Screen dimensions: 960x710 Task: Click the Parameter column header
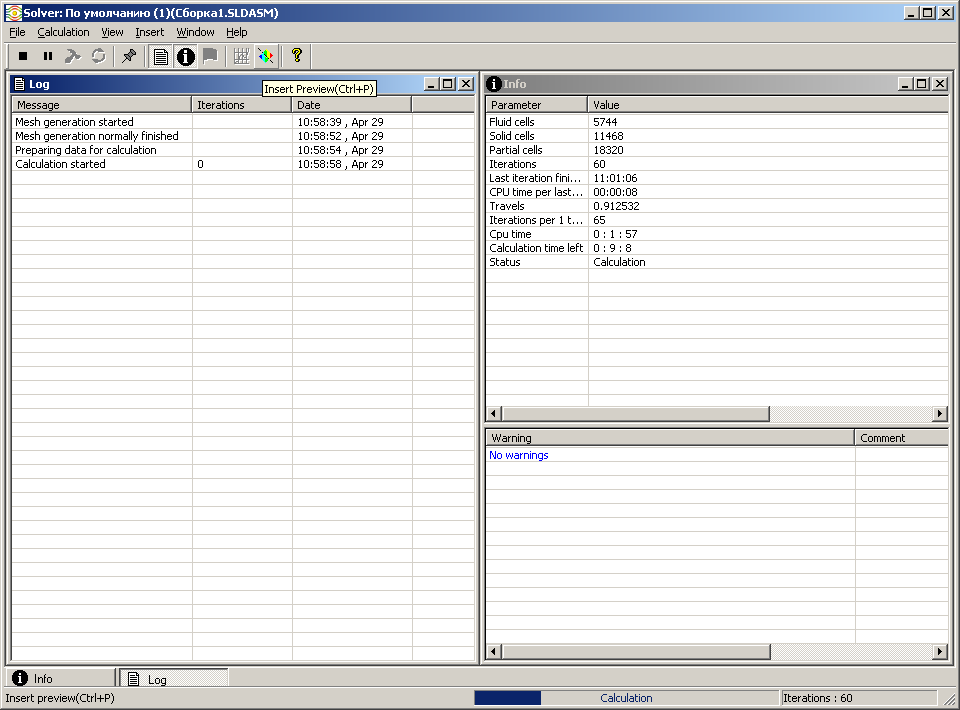click(537, 105)
